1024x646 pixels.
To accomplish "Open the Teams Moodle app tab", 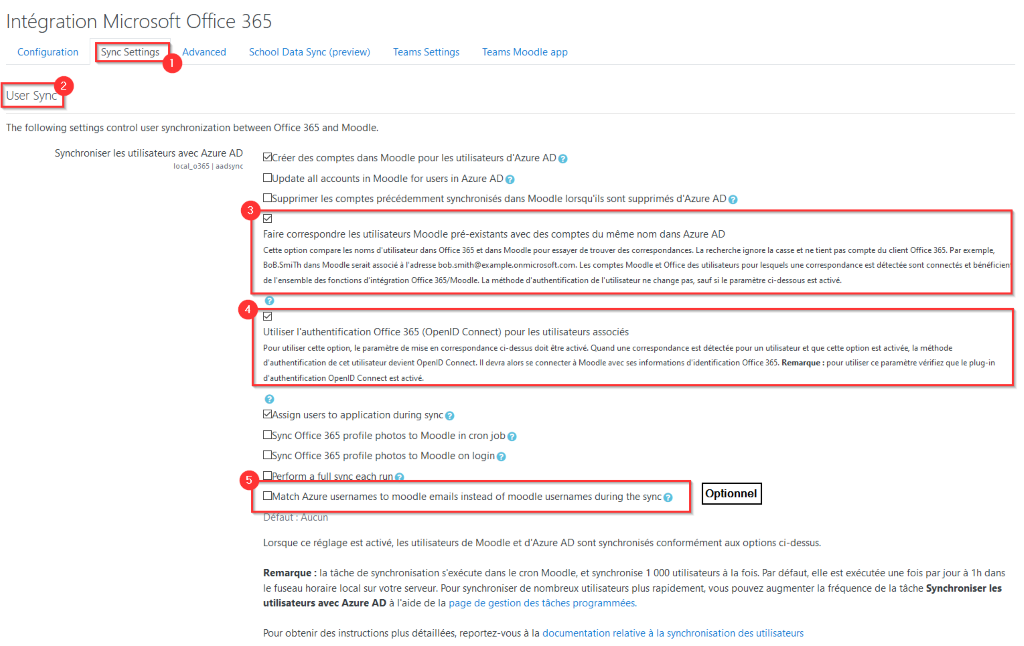I will click(524, 52).
